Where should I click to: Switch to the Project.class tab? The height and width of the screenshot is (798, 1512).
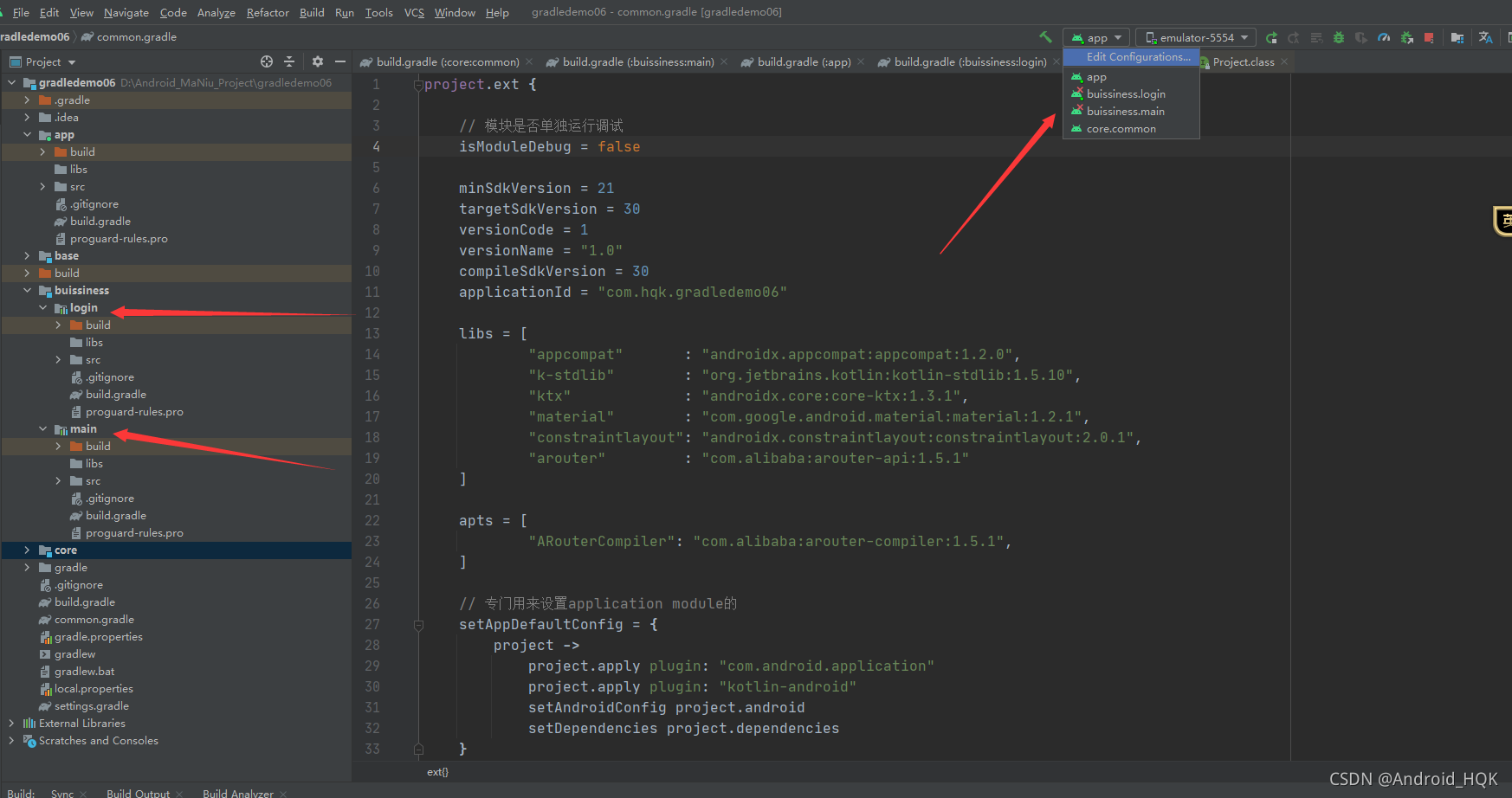click(x=1243, y=61)
